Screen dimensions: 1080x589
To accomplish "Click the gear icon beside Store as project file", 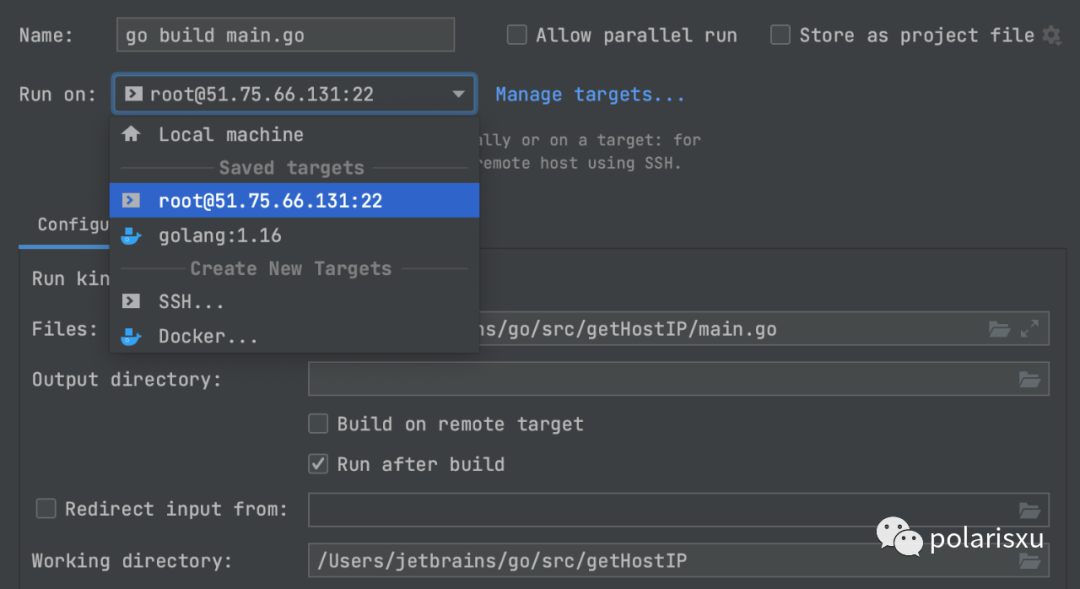I will 1051,36.
